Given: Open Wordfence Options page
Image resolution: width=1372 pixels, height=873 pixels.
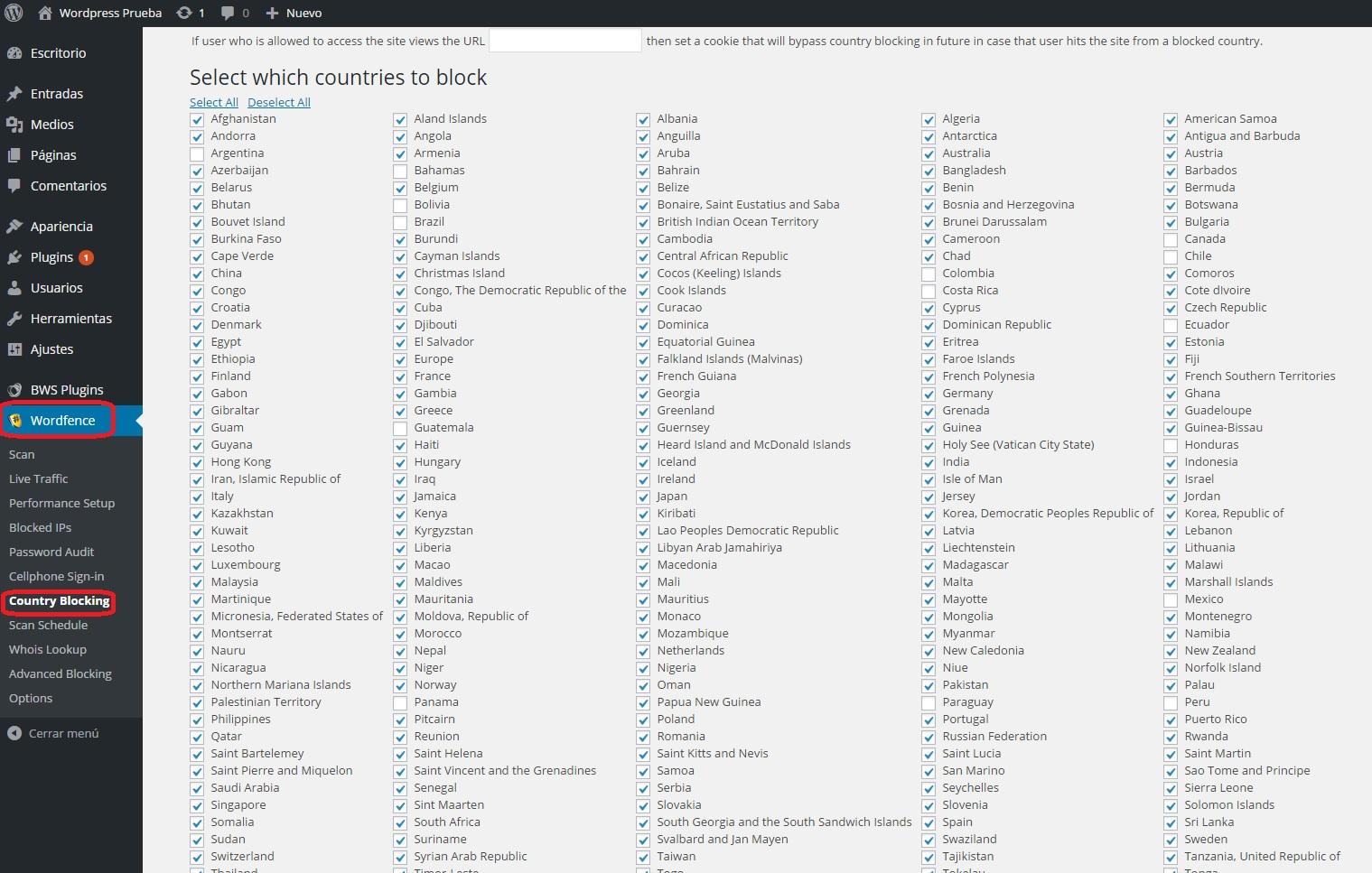Looking at the screenshot, I should 31,698.
